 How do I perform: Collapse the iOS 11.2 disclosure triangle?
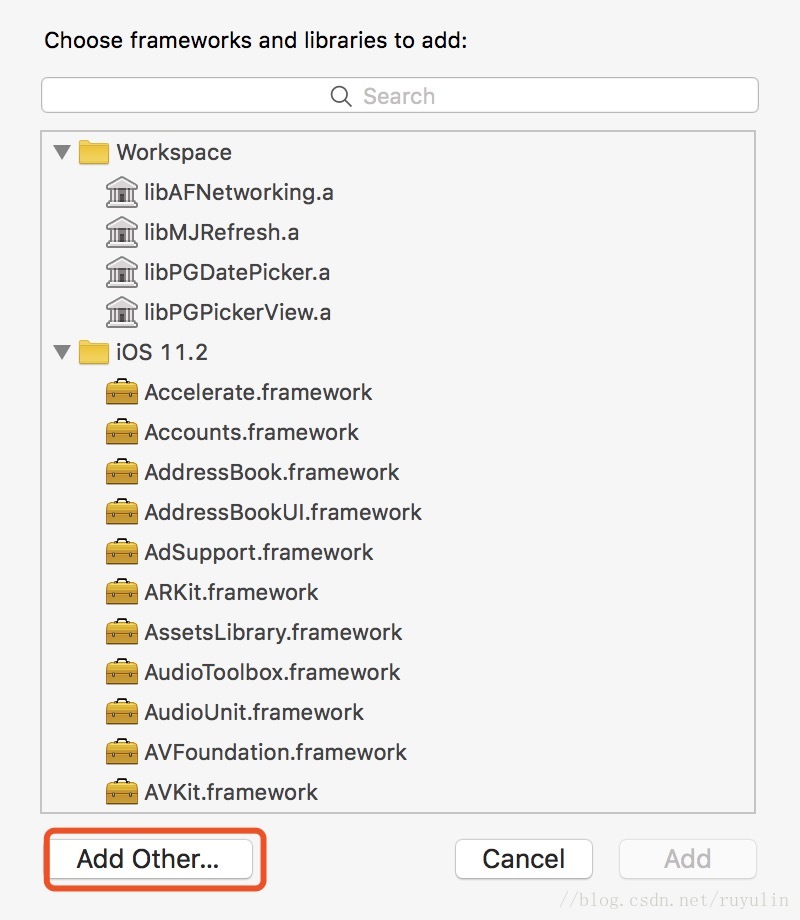[62, 352]
